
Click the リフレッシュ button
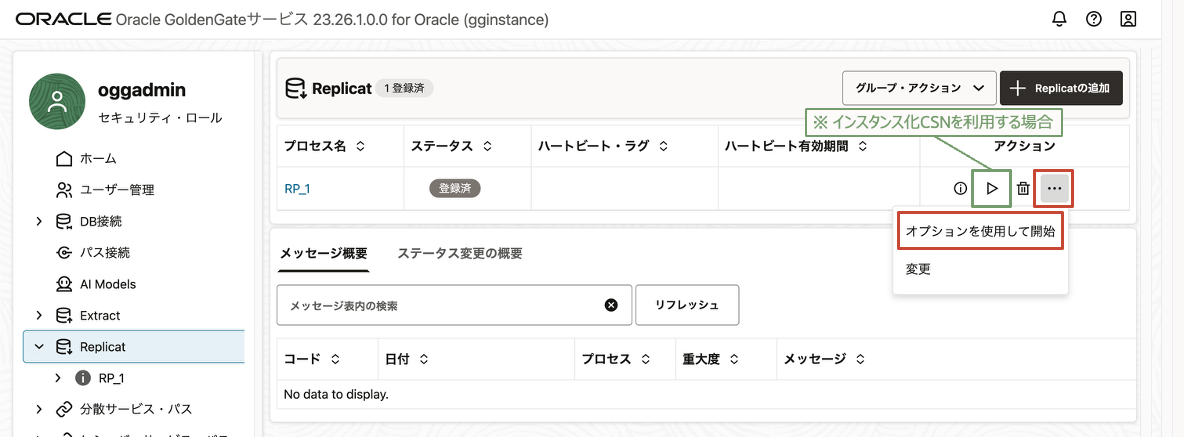pyautogui.click(x=686, y=305)
